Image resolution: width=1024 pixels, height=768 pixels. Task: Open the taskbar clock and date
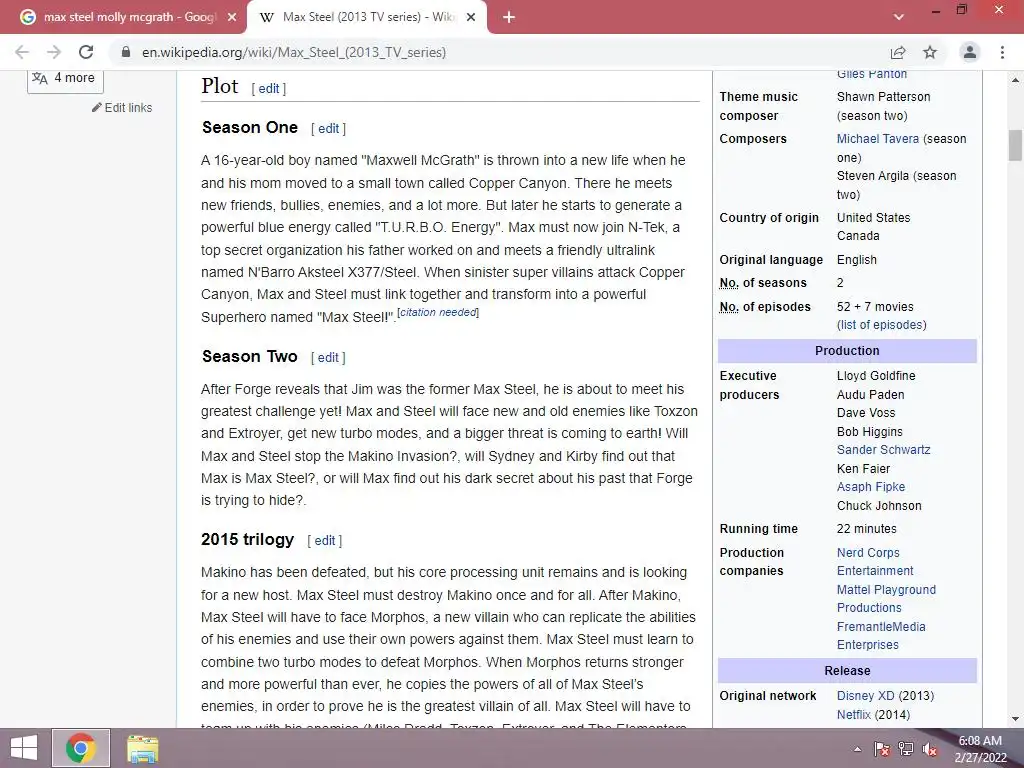[x=980, y=749]
